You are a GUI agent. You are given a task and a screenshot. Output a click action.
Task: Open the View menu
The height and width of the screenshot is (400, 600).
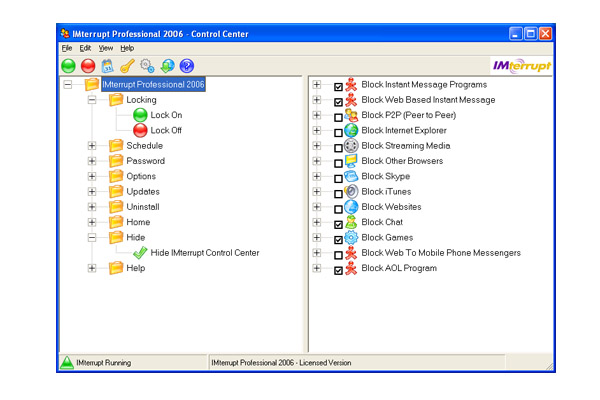point(106,48)
